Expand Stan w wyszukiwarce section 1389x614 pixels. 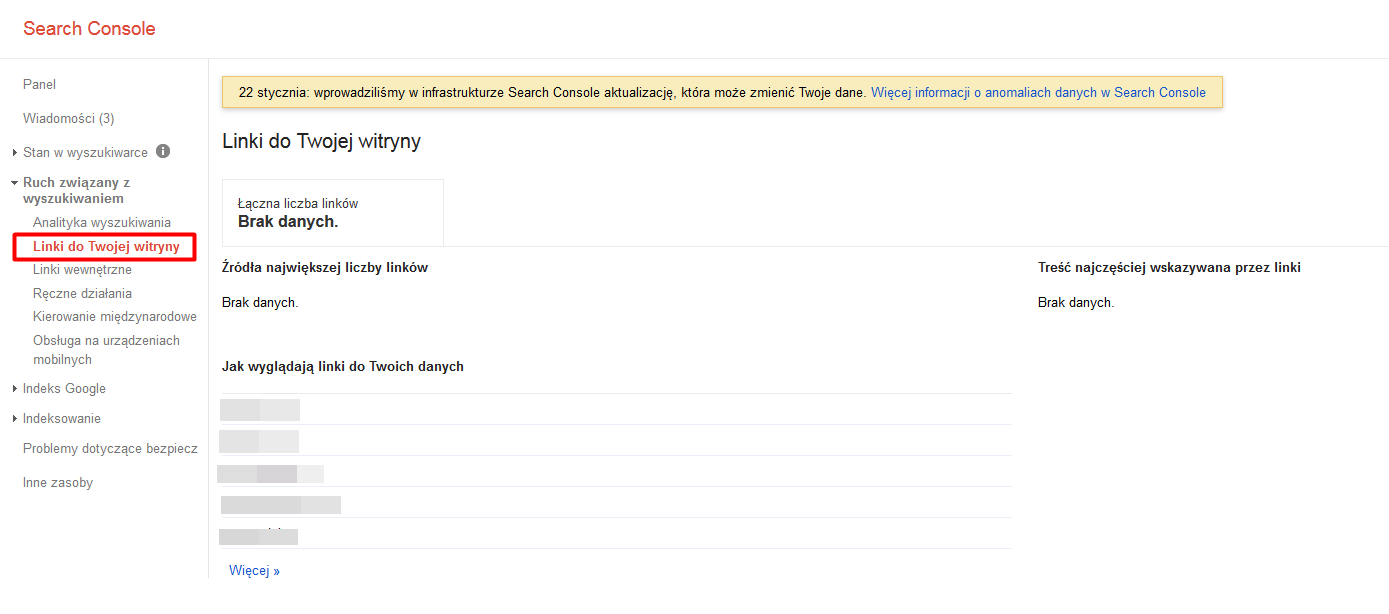[85, 152]
